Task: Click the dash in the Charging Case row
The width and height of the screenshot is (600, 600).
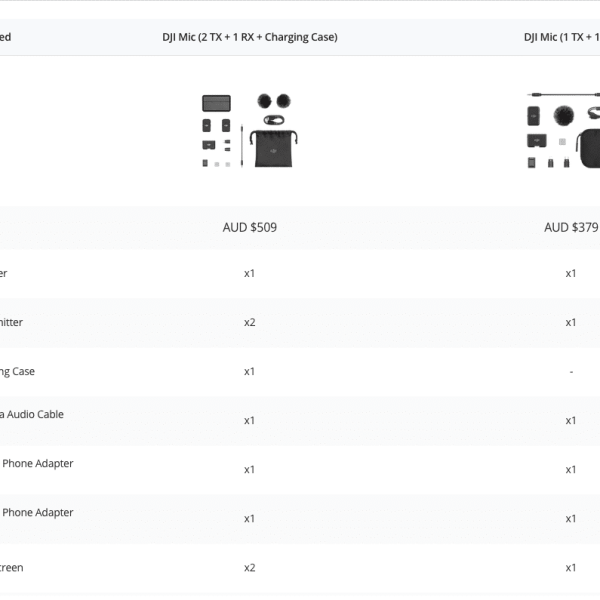Action: click(571, 371)
